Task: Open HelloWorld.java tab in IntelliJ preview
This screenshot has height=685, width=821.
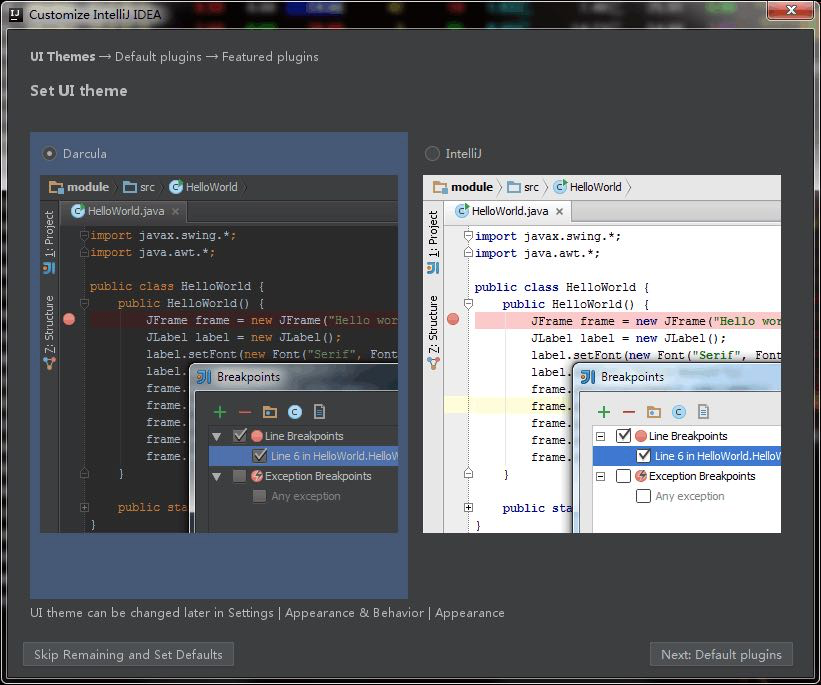Action: (x=510, y=211)
